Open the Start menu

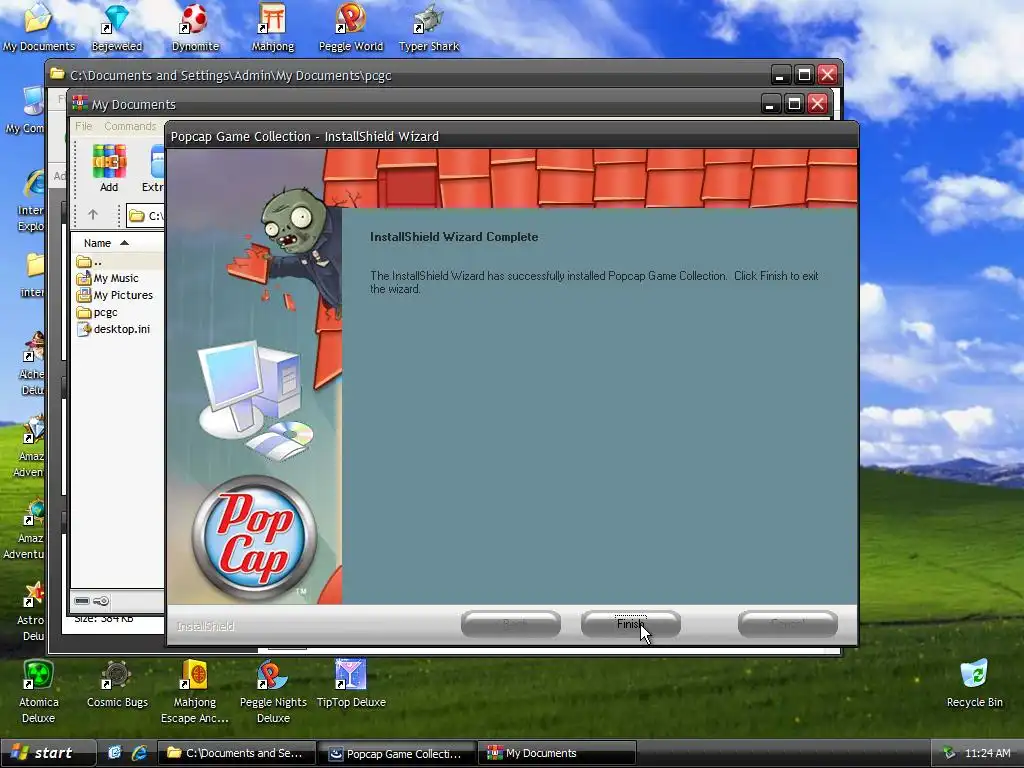pyautogui.click(x=48, y=753)
